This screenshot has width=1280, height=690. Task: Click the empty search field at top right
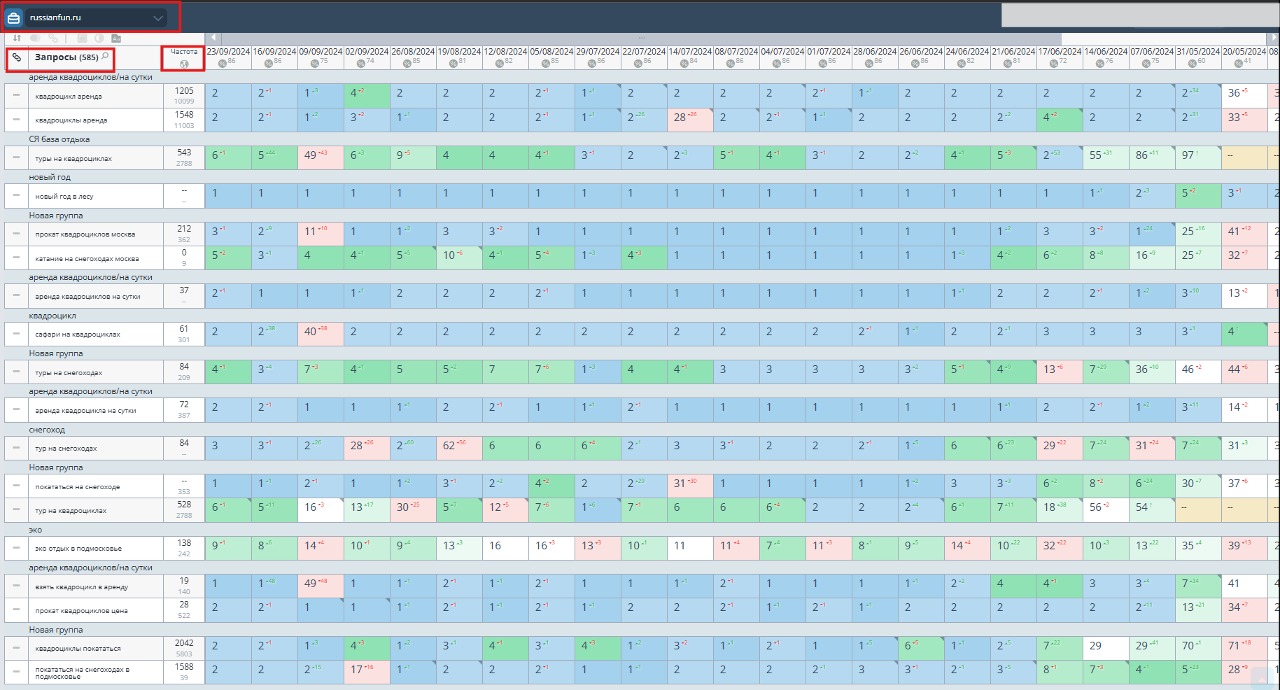1138,15
